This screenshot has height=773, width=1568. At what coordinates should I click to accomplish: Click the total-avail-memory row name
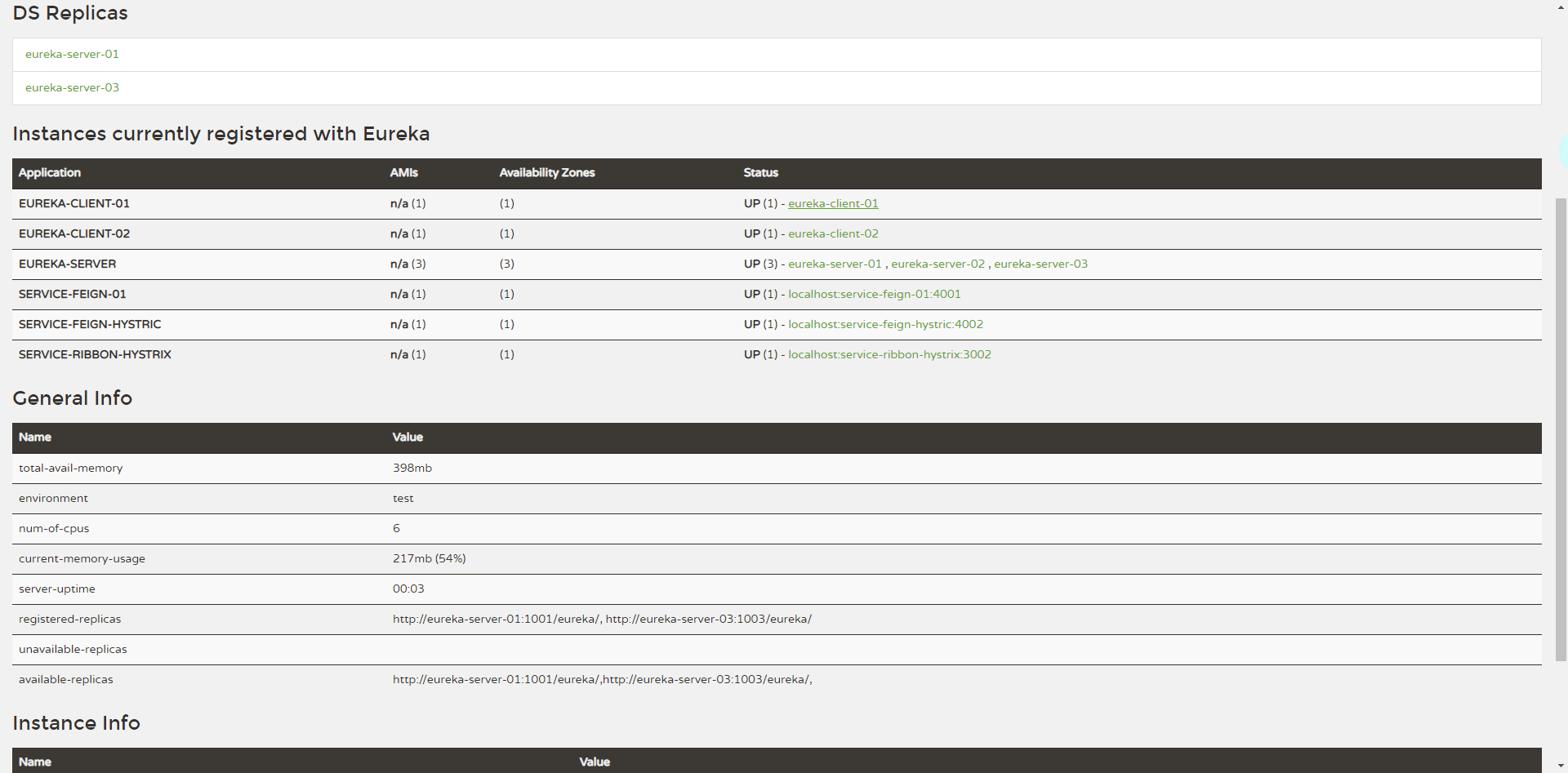pyautogui.click(x=71, y=468)
